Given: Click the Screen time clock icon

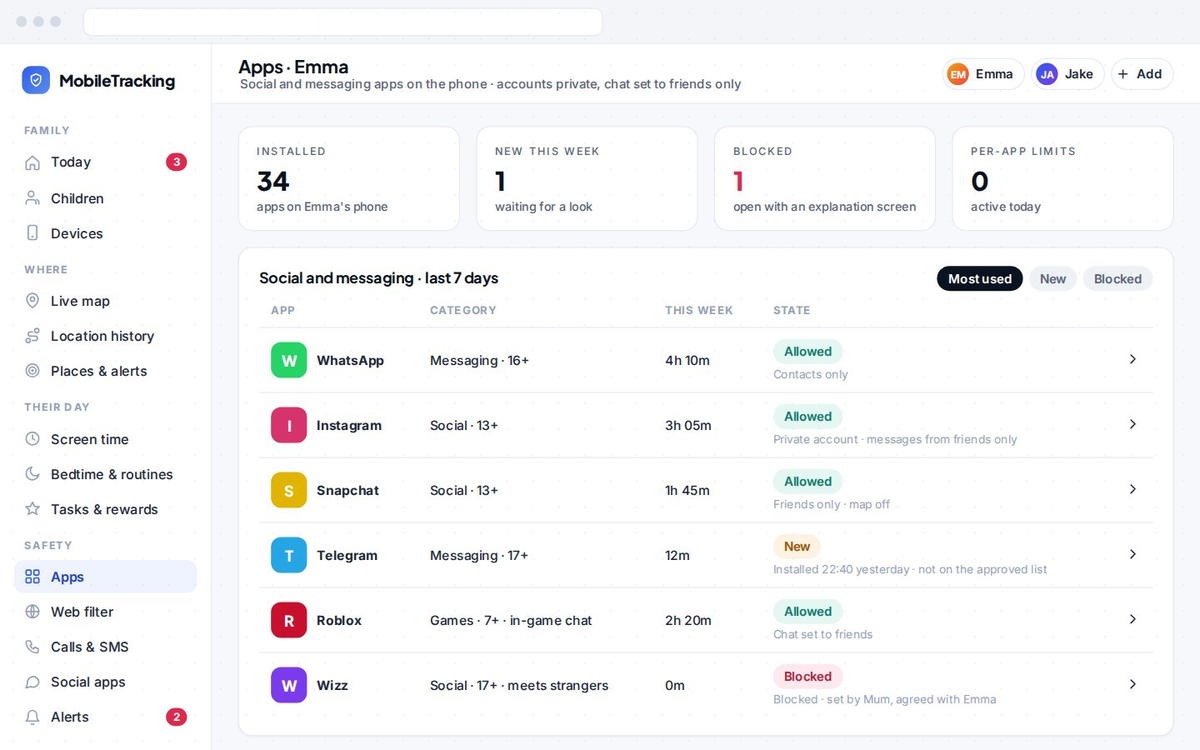Looking at the screenshot, I should 32,439.
